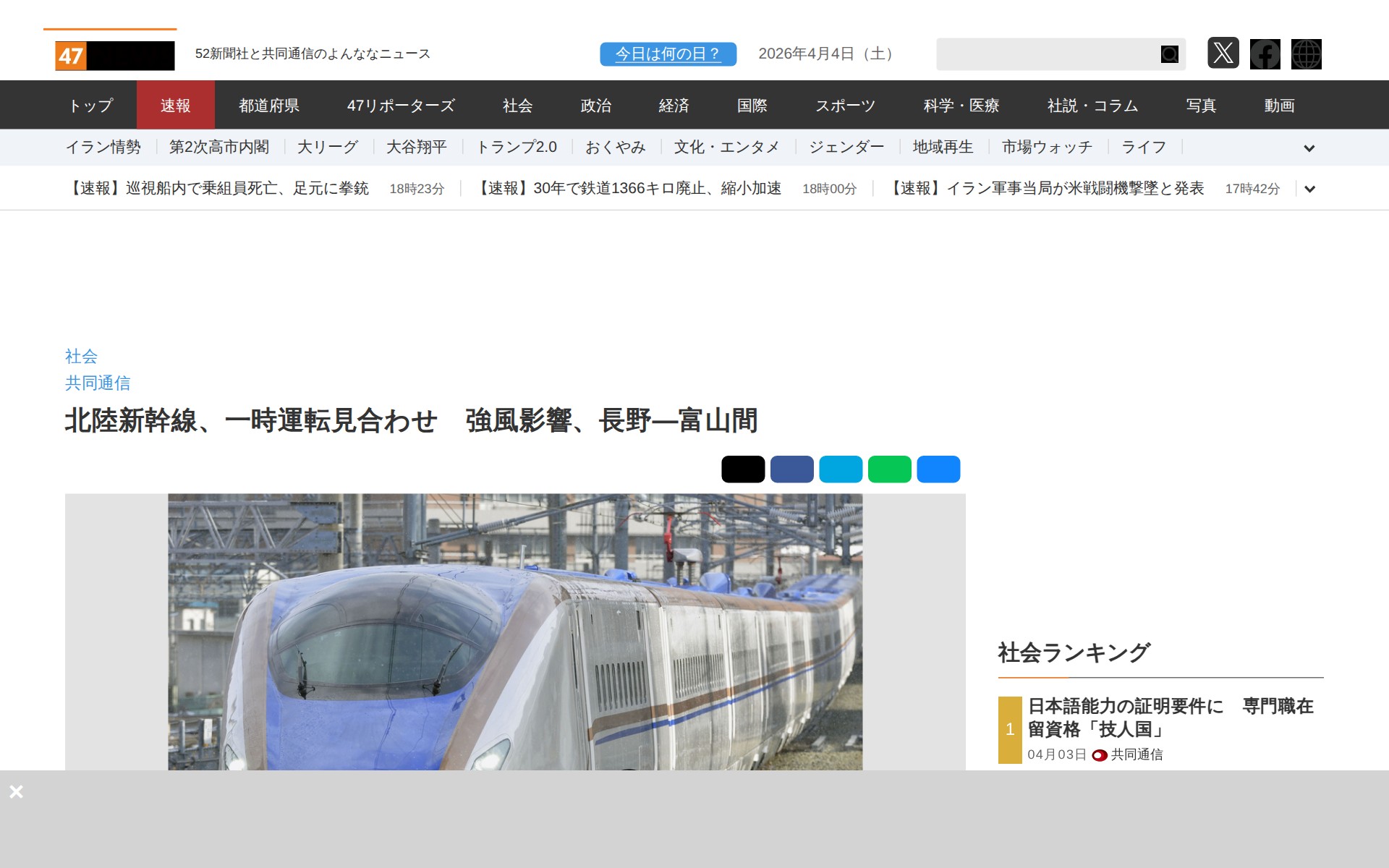
Task: Open the 社会 category link above headline
Action: point(81,356)
